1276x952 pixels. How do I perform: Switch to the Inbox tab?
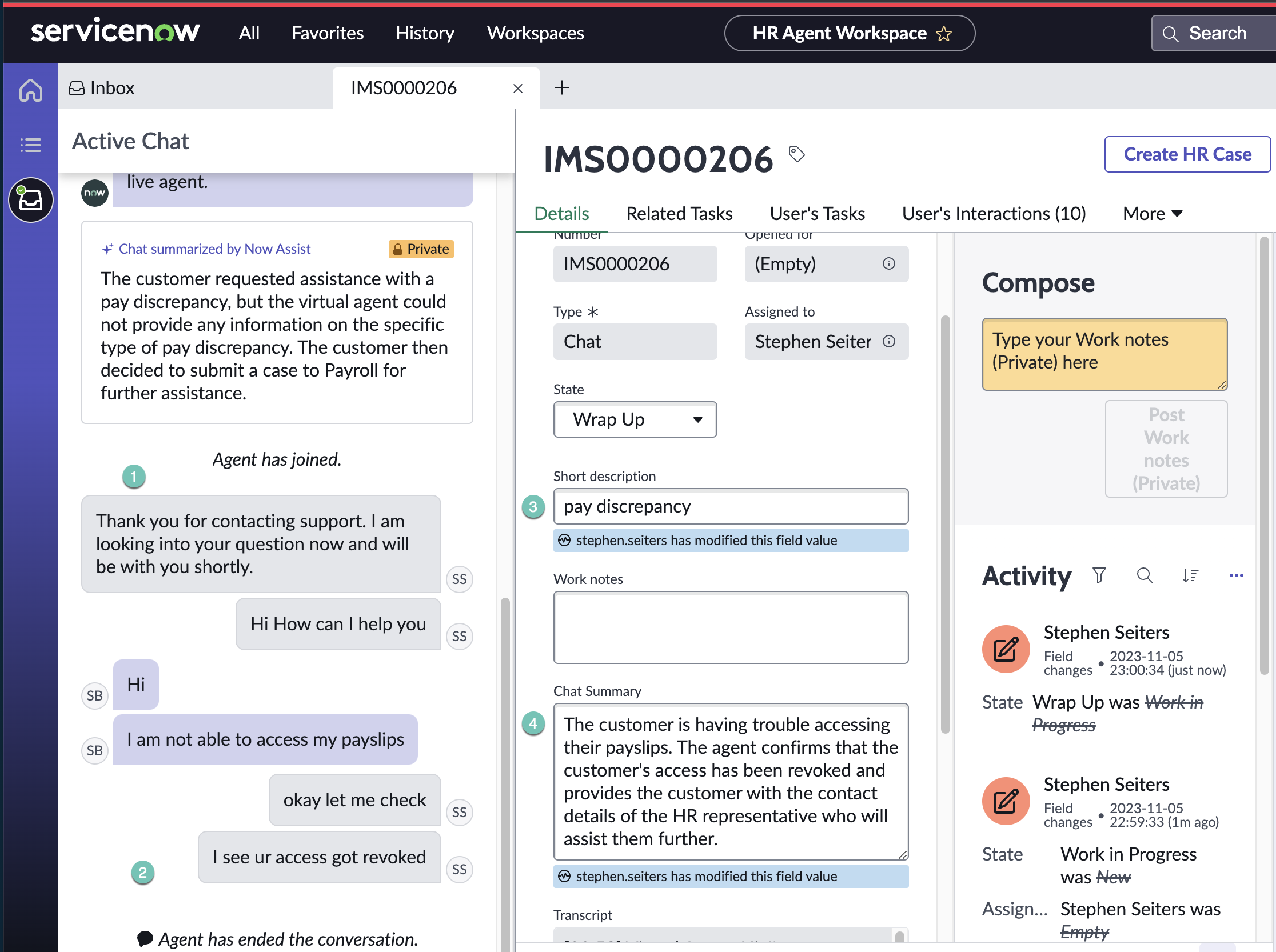coord(196,88)
